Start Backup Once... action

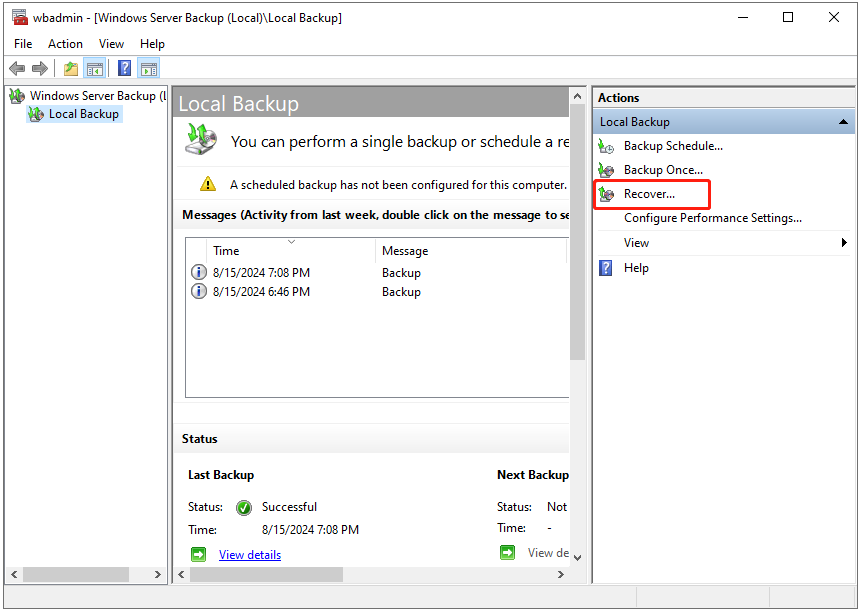click(663, 170)
